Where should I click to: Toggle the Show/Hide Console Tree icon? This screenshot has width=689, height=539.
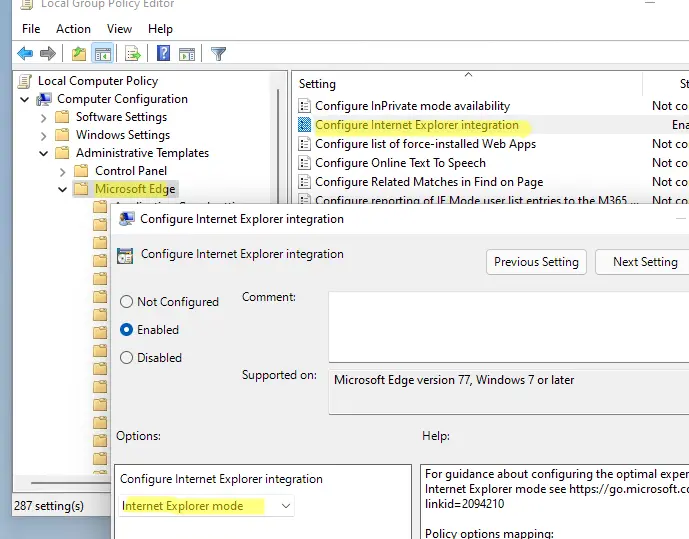point(103,54)
